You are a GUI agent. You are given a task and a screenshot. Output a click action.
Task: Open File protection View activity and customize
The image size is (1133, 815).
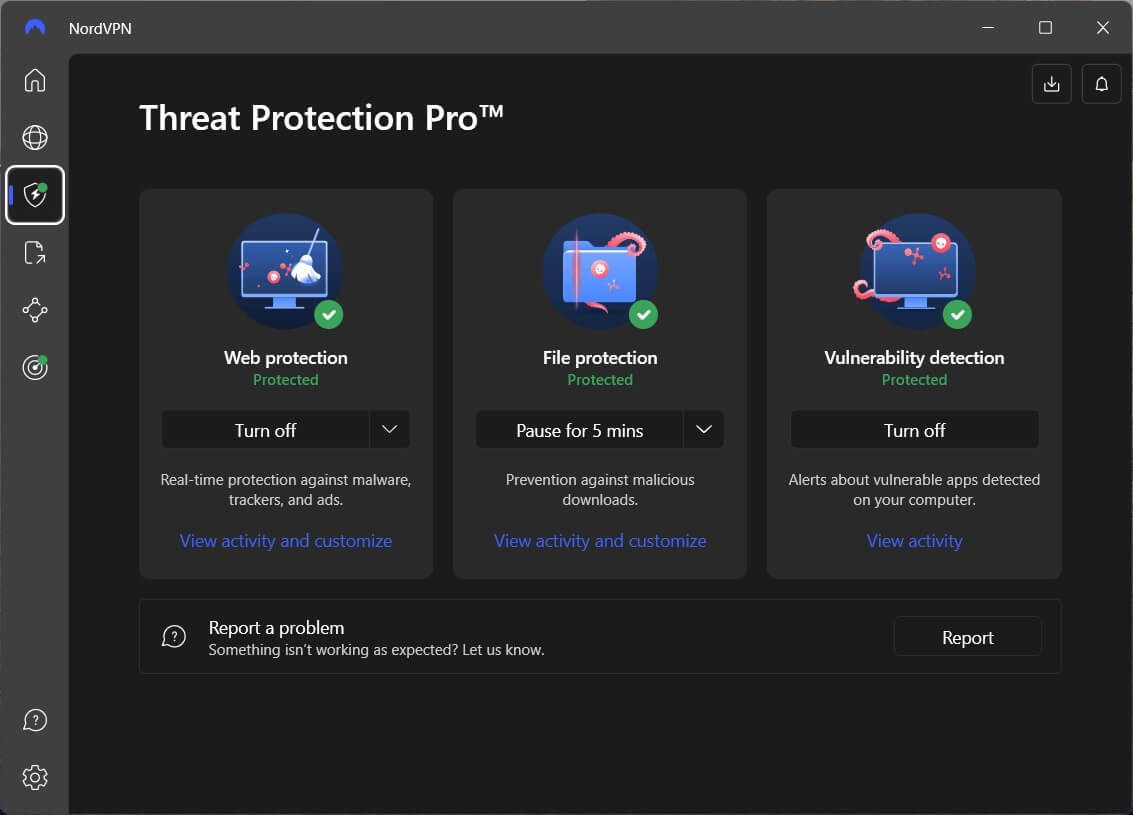(600, 541)
